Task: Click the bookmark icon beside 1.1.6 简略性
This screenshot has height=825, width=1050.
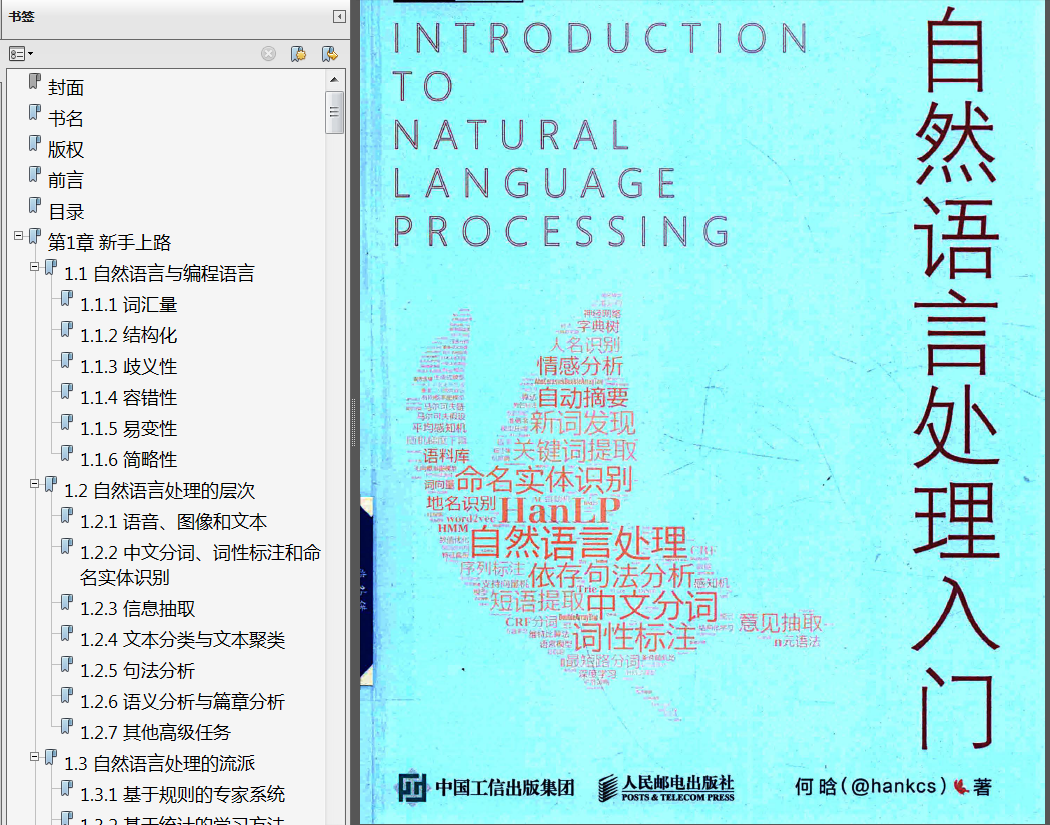Action: coord(67,453)
